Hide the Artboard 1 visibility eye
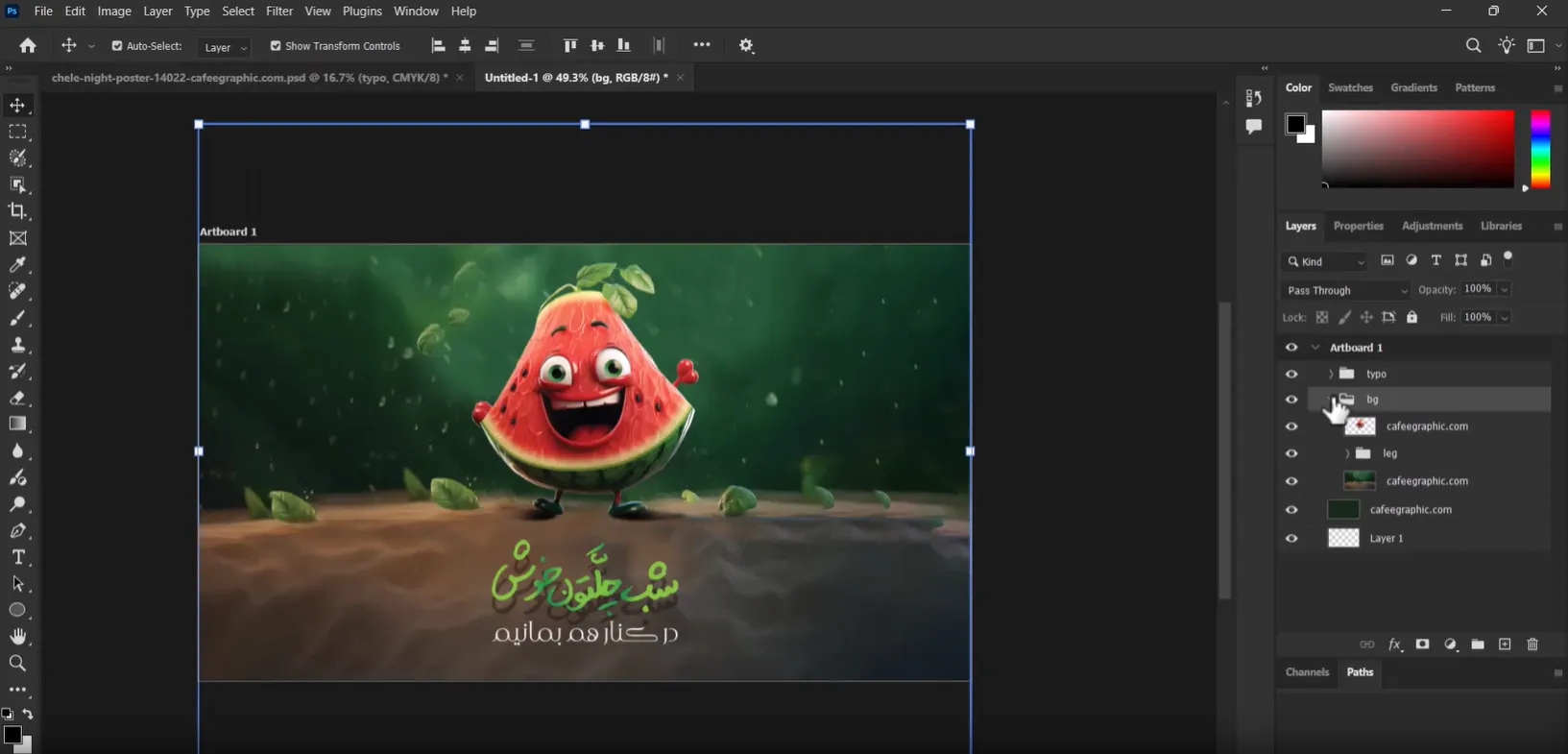Image resolution: width=1568 pixels, height=754 pixels. (1291, 348)
